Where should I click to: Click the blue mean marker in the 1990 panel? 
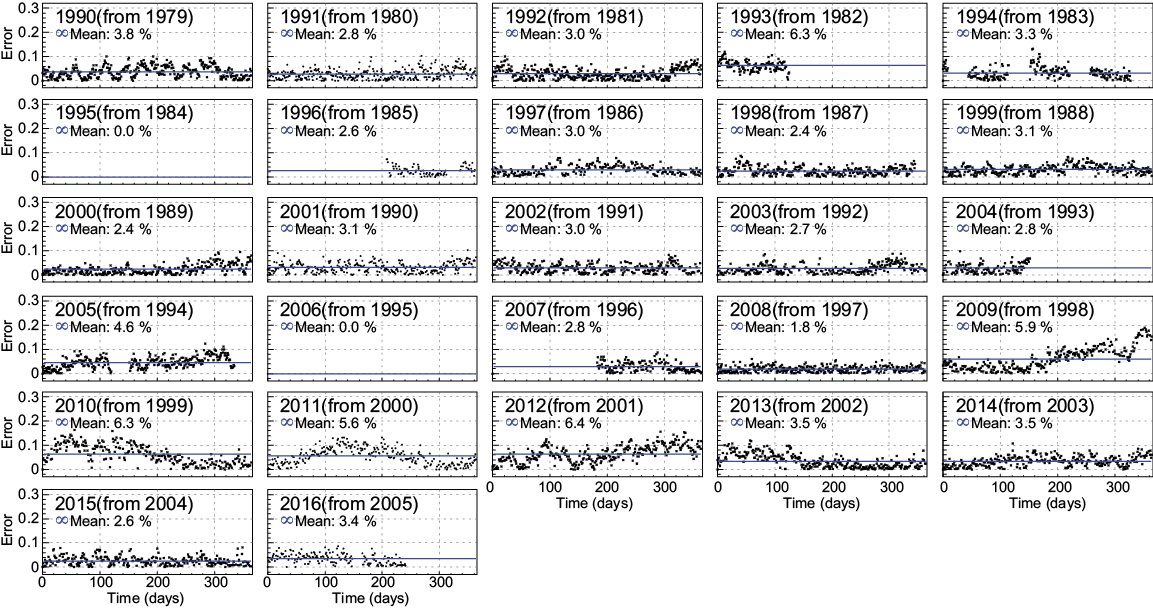point(62,33)
